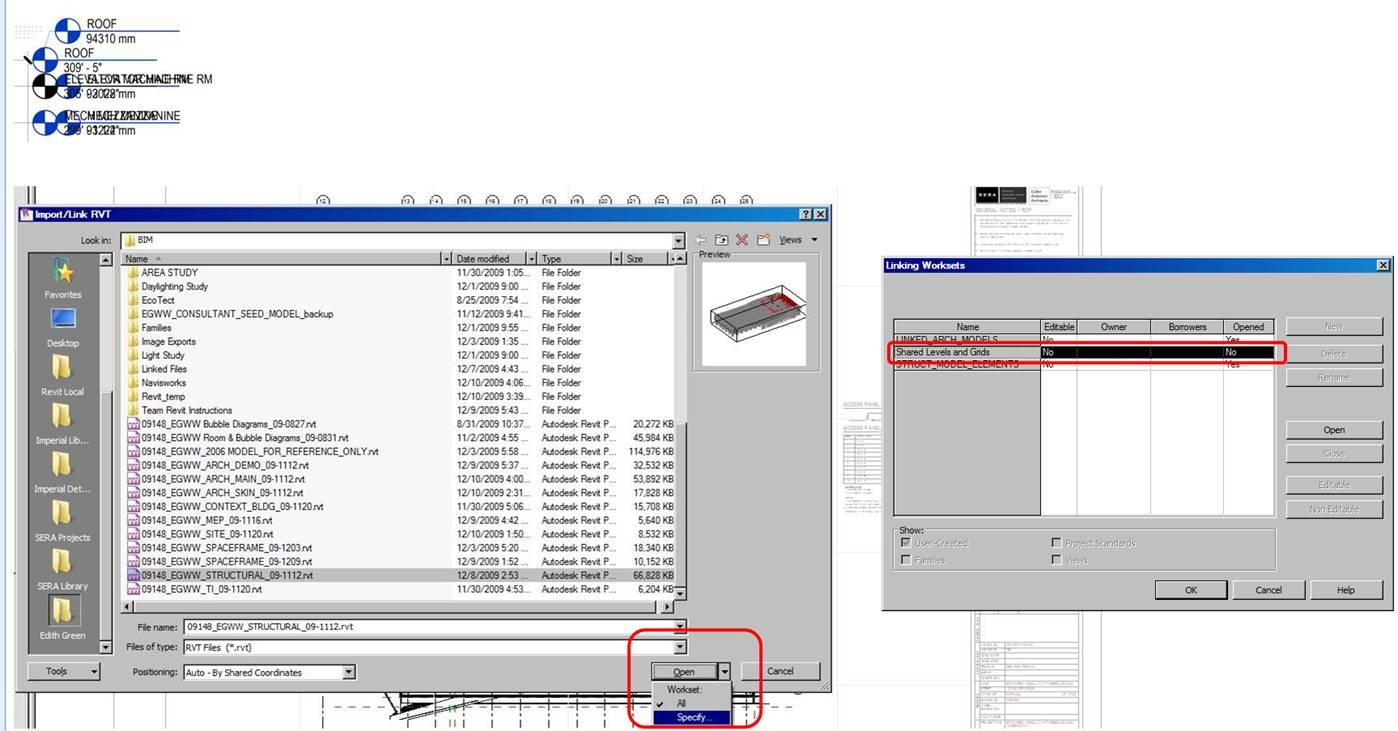Click the EcoTect folder icon

[x=134, y=300]
